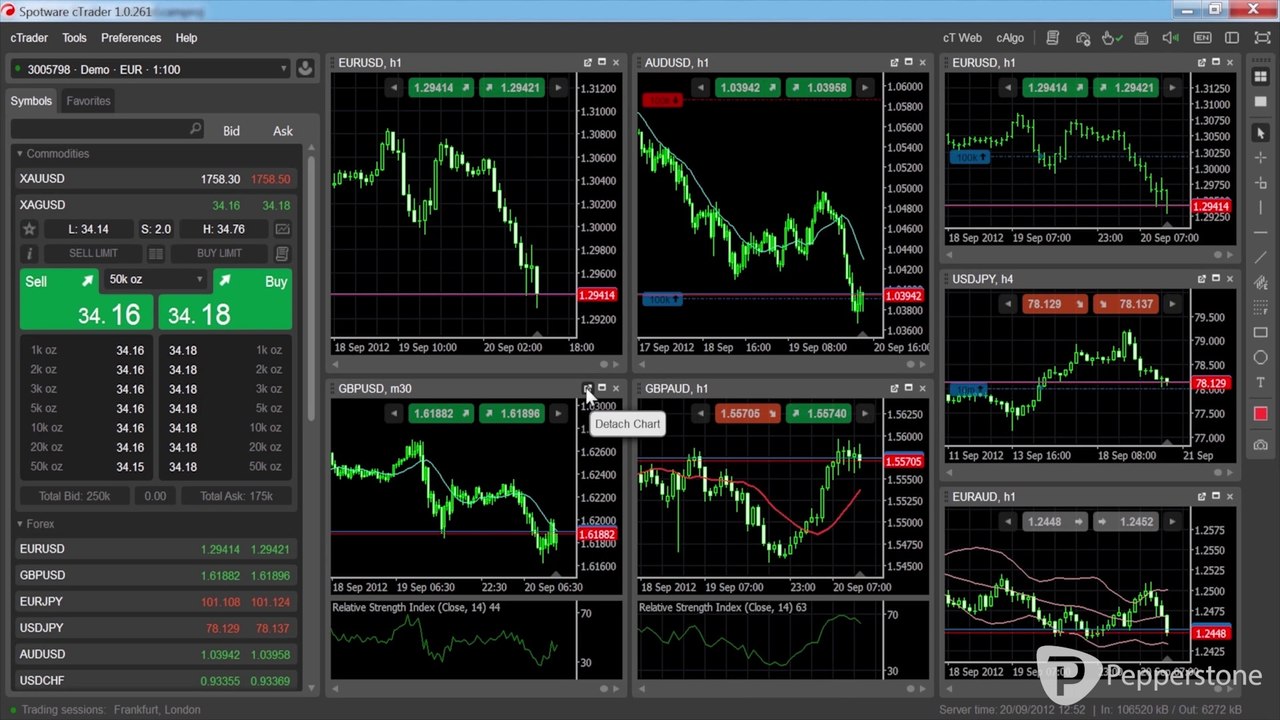The image size is (1280, 720).
Task: Toggle the side panel layout visibility
Action: (x=1233, y=38)
